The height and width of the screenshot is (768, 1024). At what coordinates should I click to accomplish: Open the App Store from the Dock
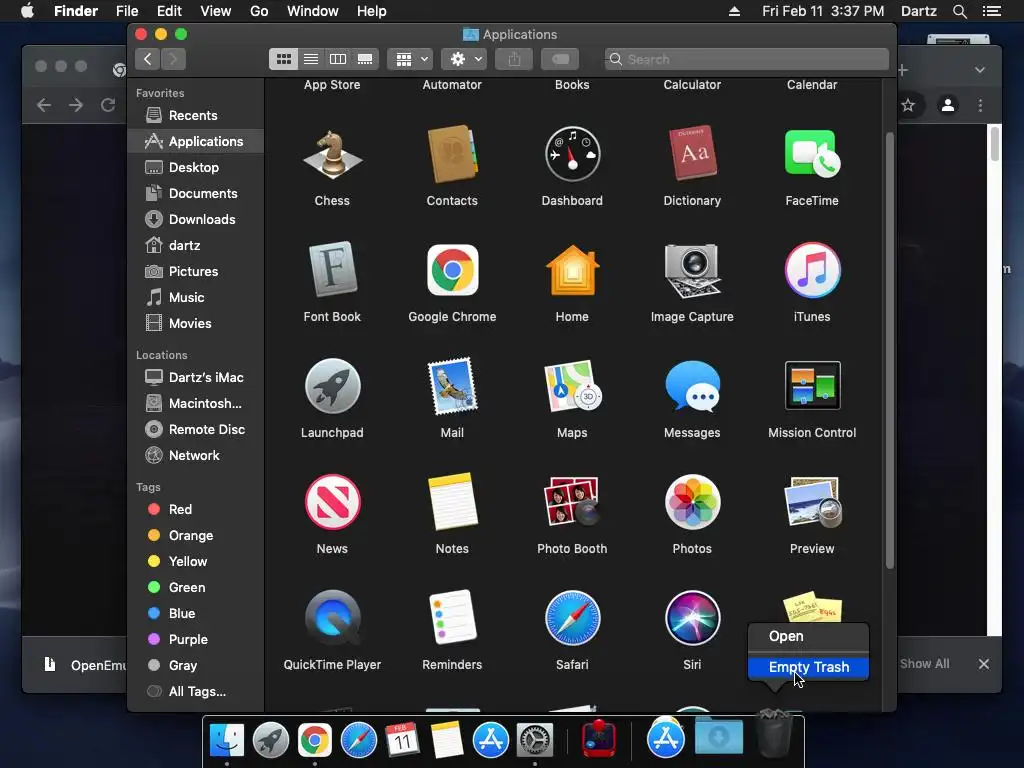490,740
